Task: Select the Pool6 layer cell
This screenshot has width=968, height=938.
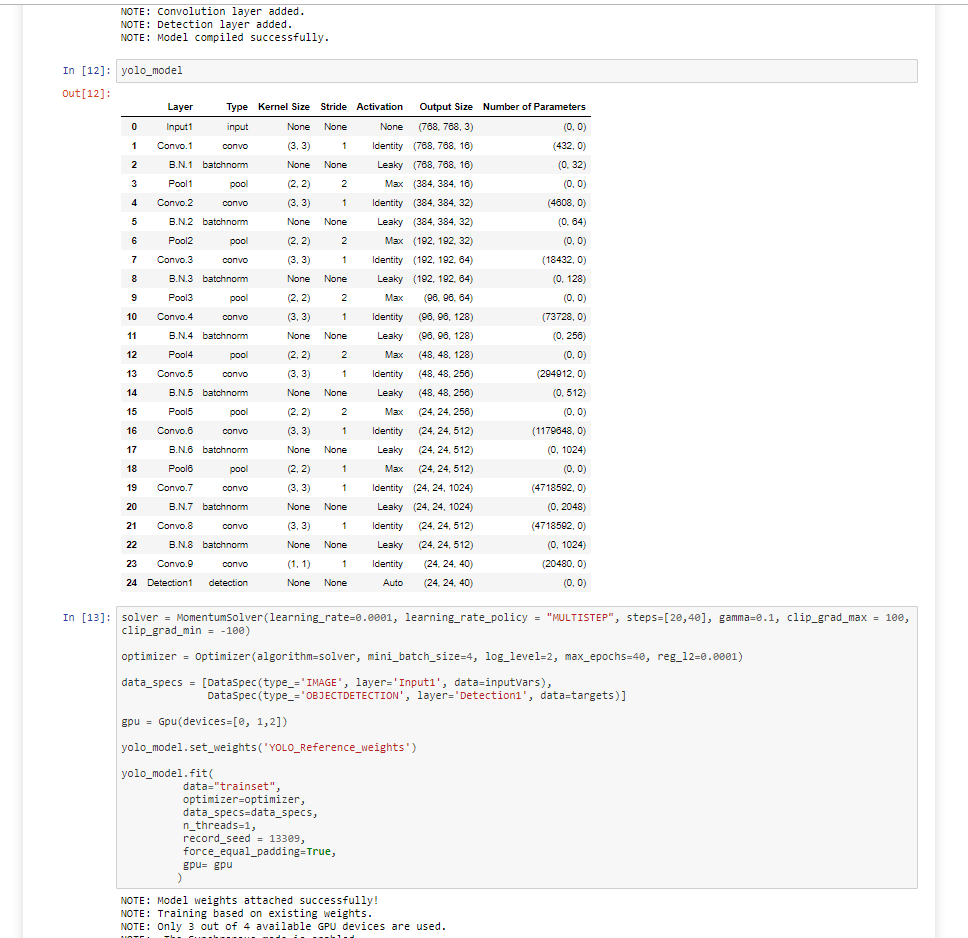Action: [180, 469]
